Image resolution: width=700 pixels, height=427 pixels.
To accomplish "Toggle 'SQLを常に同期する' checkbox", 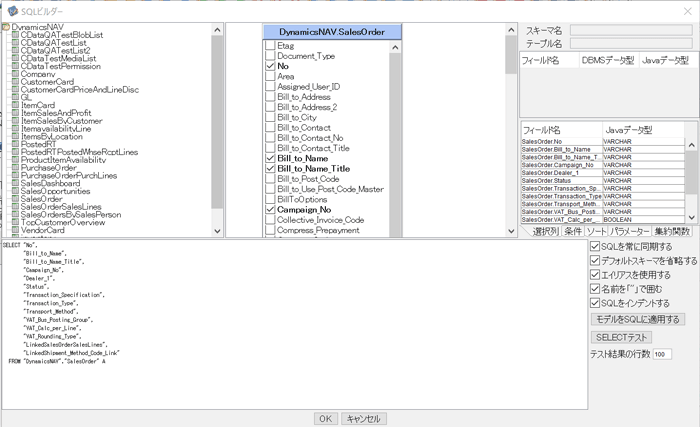I will point(595,246).
